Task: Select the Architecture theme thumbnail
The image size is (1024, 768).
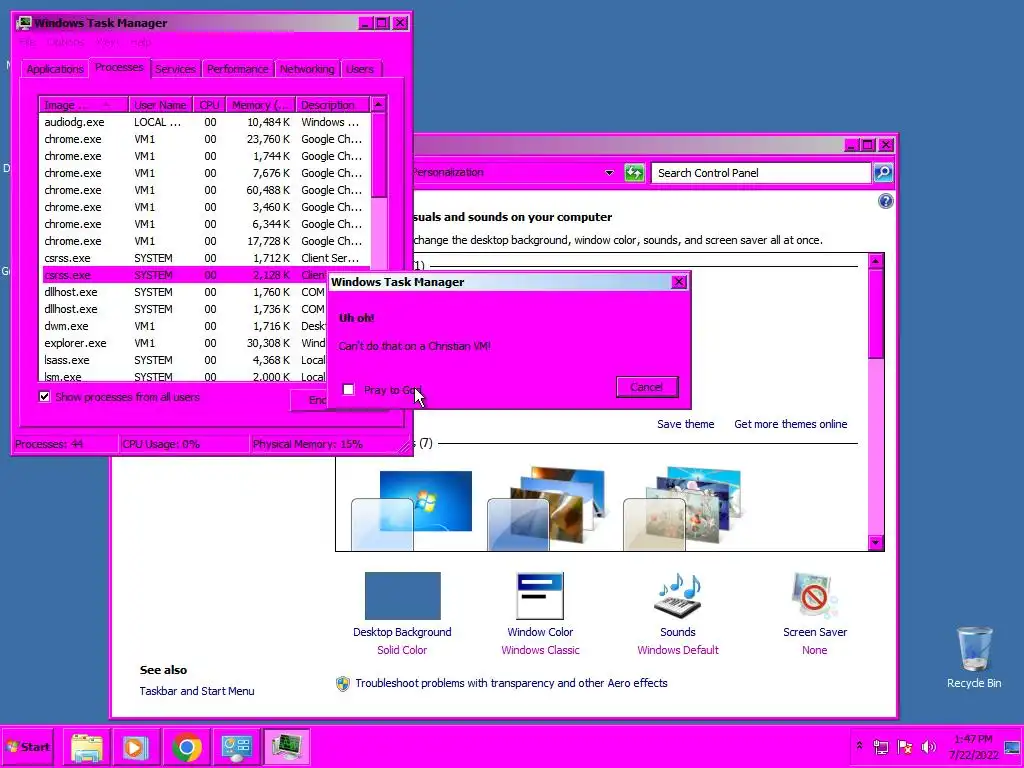Action: [x=547, y=509]
